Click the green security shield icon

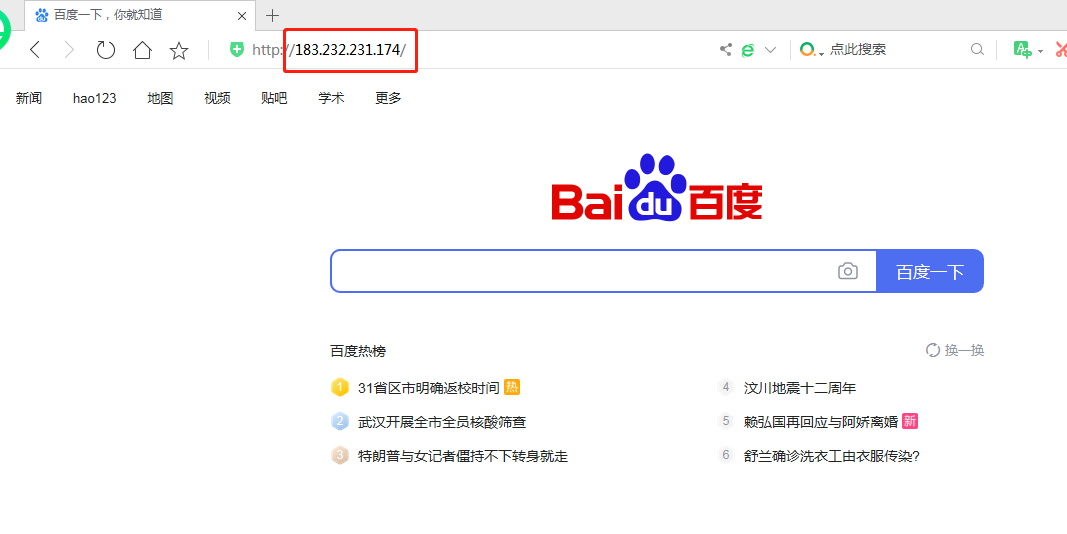[237, 49]
